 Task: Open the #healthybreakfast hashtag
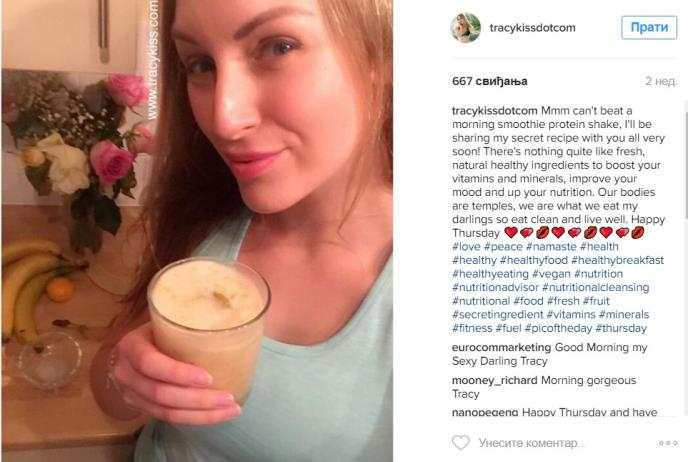(x=617, y=260)
